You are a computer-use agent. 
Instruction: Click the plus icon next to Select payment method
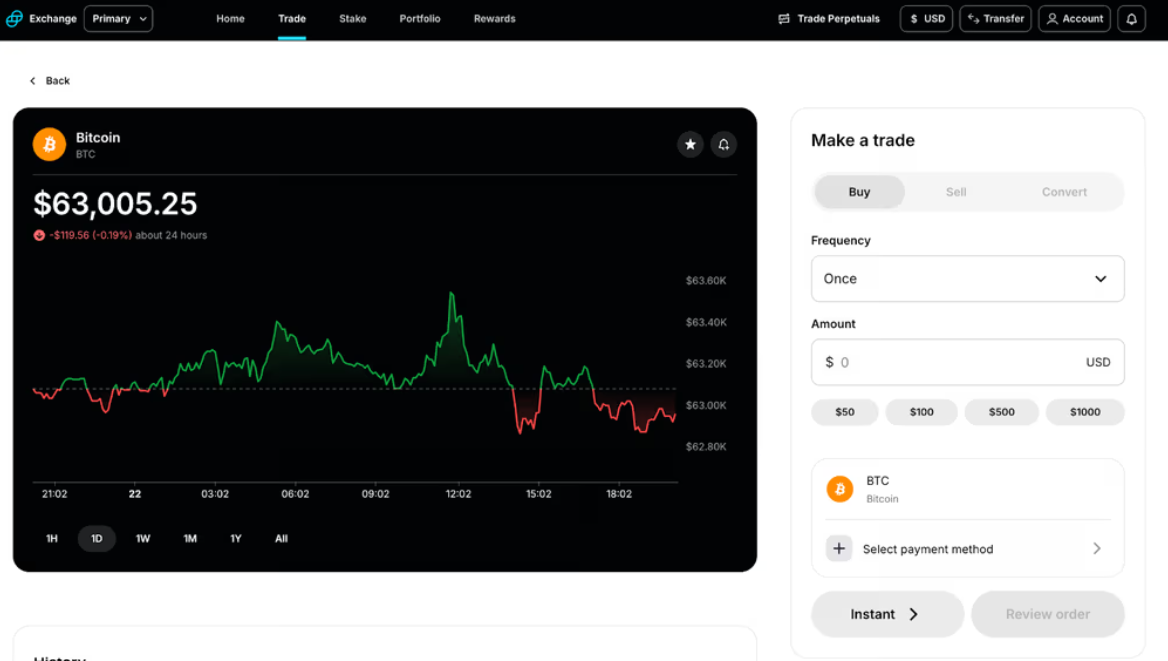[x=839, y=548]
